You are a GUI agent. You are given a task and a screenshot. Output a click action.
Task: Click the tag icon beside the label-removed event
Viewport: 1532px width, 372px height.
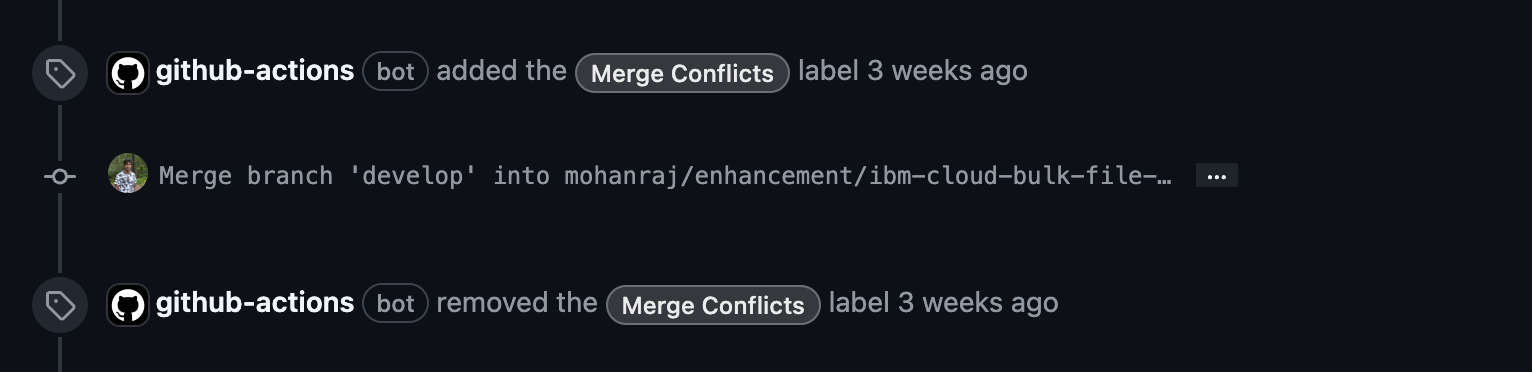pos(60,305)
